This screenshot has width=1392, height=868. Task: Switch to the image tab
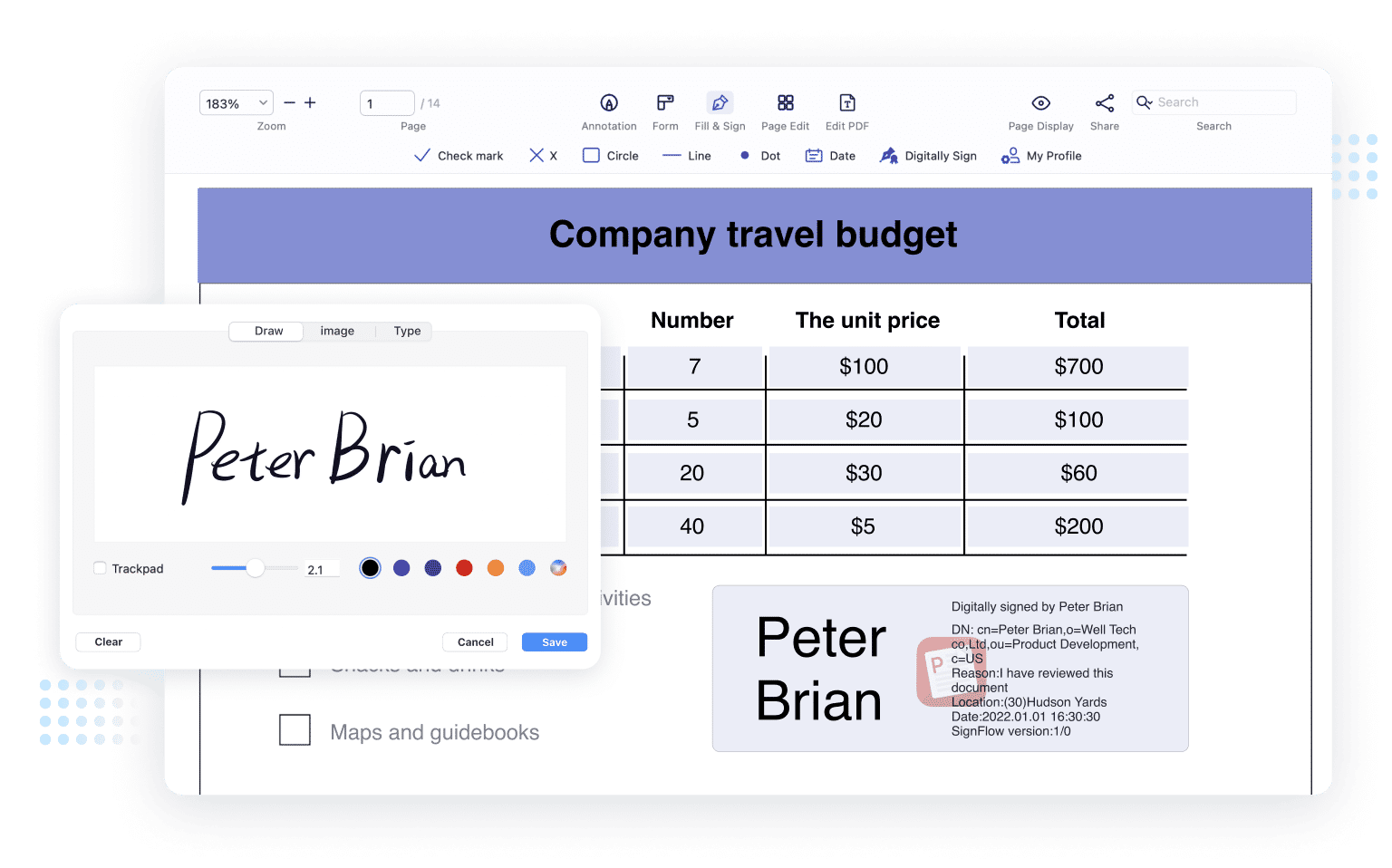337,332
